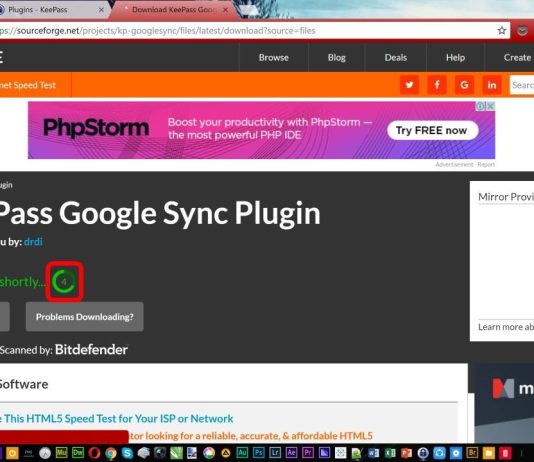Launch Adobe Audition from the taskbar
This screenshot has height=462, width=534.
click(242, 453)
